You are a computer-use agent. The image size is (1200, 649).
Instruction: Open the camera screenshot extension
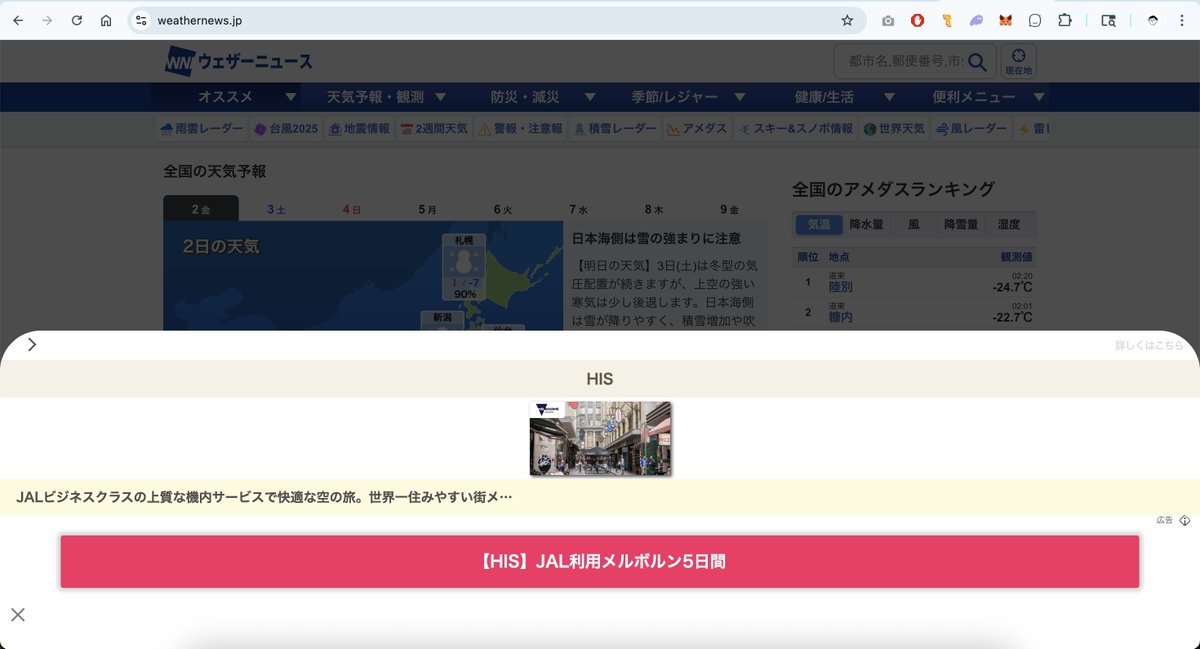click(x=888, y=20)
